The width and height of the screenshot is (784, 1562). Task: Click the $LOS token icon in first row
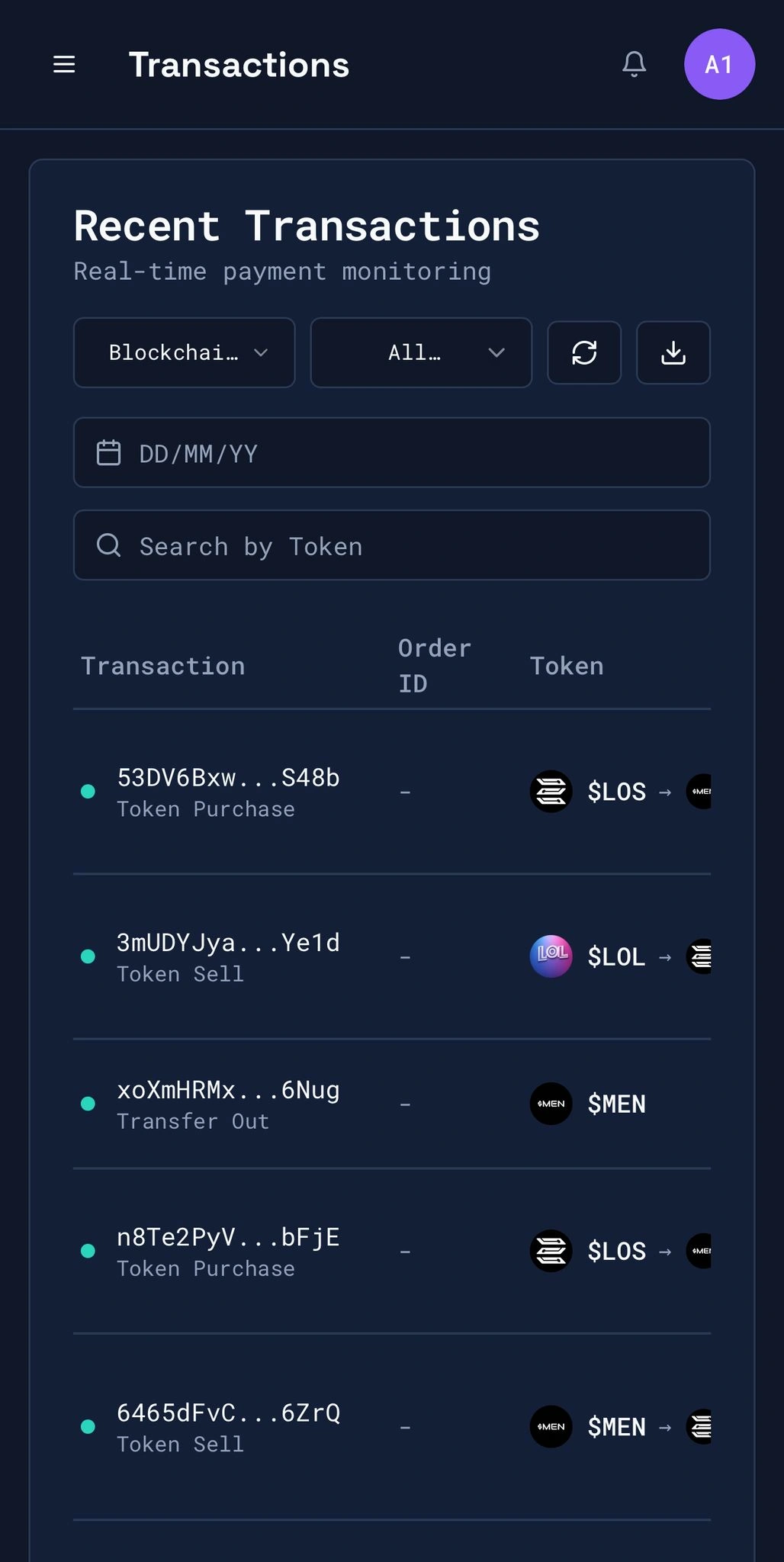coord(551,792)
